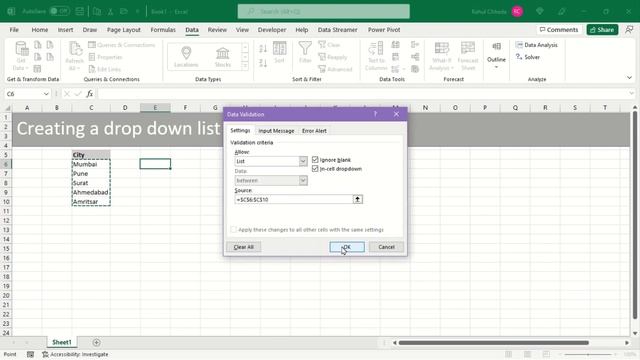Click the Solver tool
Viewport: 640px width, 360px height.
[528, 57]
